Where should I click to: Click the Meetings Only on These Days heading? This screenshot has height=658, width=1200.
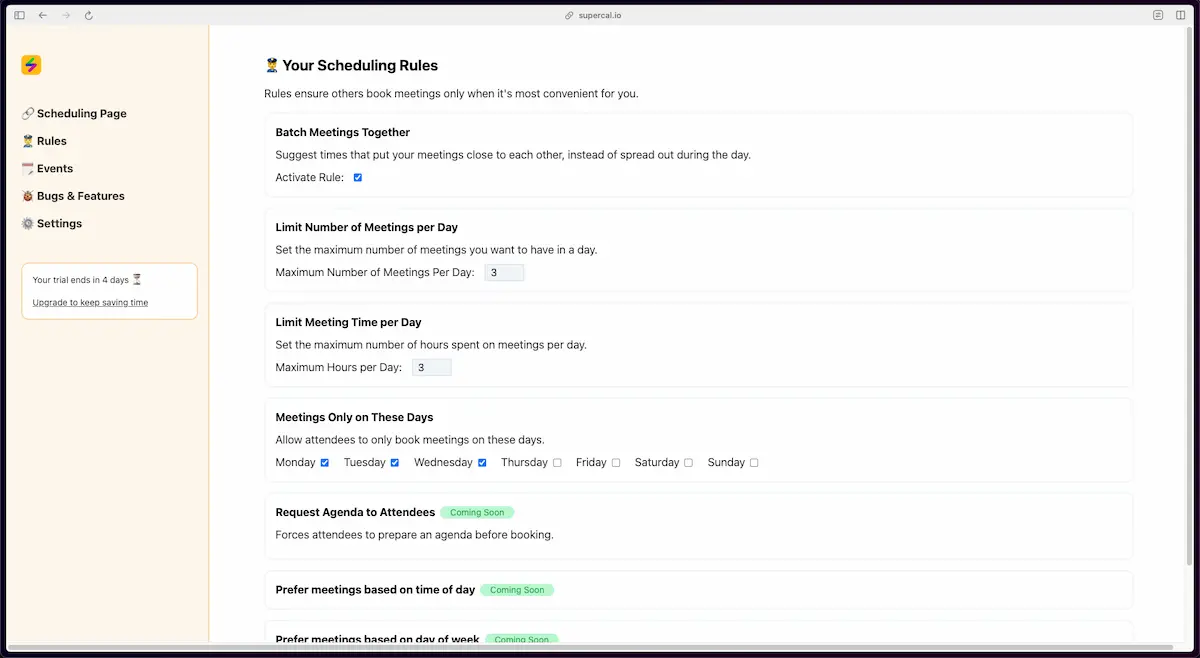pyautogui.click(x=355, y=418)
